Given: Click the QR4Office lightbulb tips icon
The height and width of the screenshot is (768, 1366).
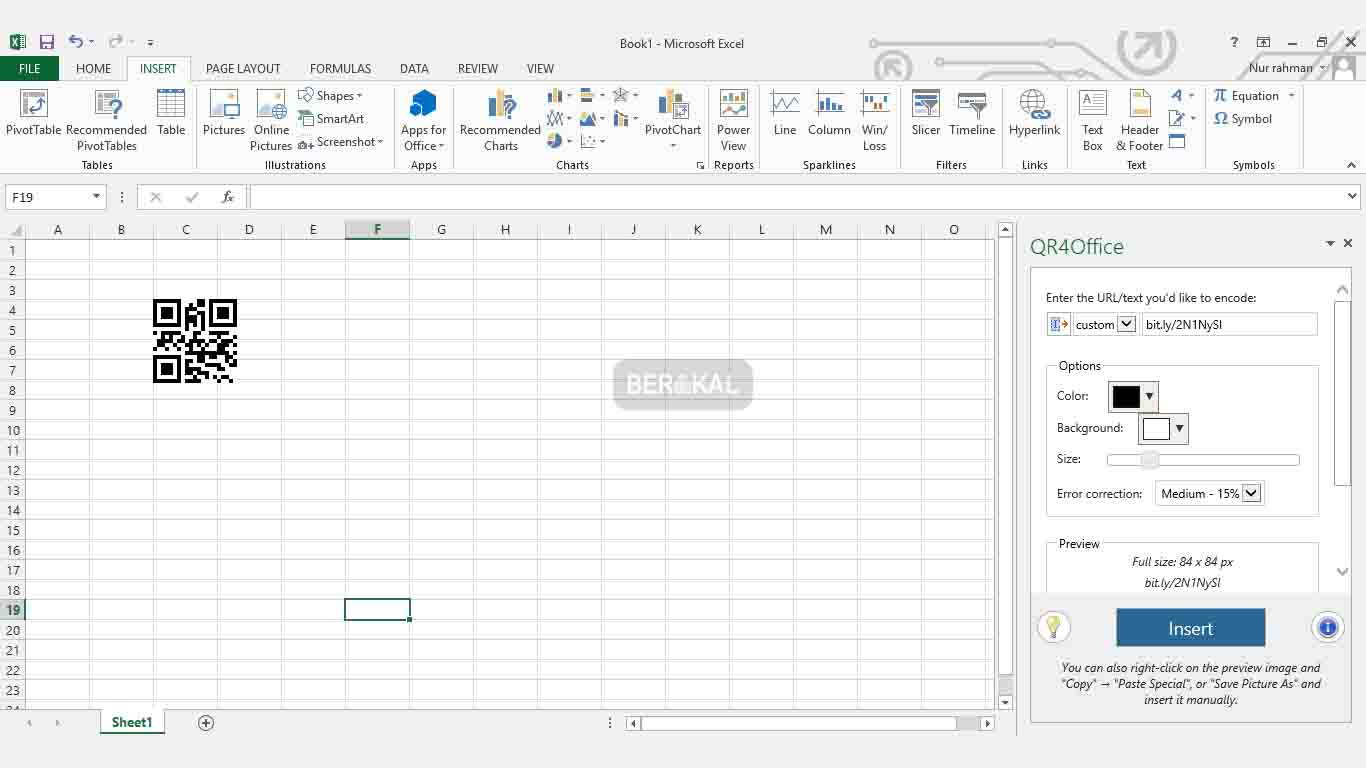Looking at the screenshot, I should tap(1053, 627).
